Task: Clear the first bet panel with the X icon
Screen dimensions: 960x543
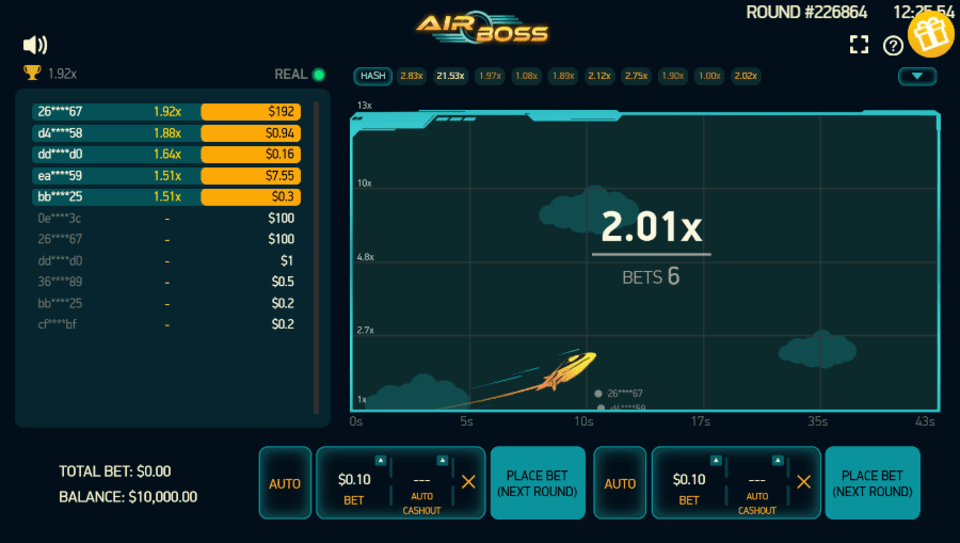Action: click(468, 482)
